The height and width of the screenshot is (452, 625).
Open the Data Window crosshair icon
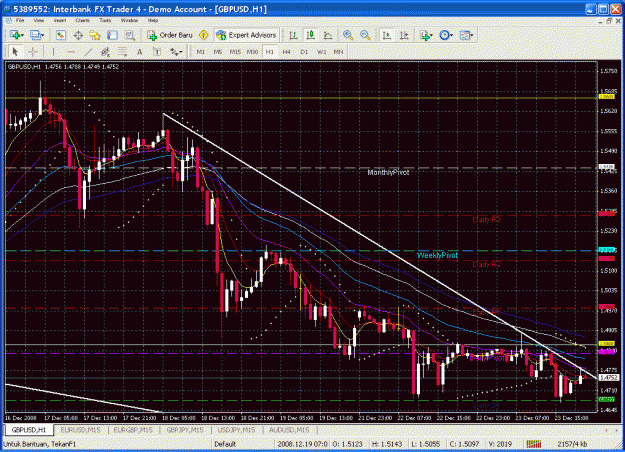pyautogui.click(x=78, y=35)
